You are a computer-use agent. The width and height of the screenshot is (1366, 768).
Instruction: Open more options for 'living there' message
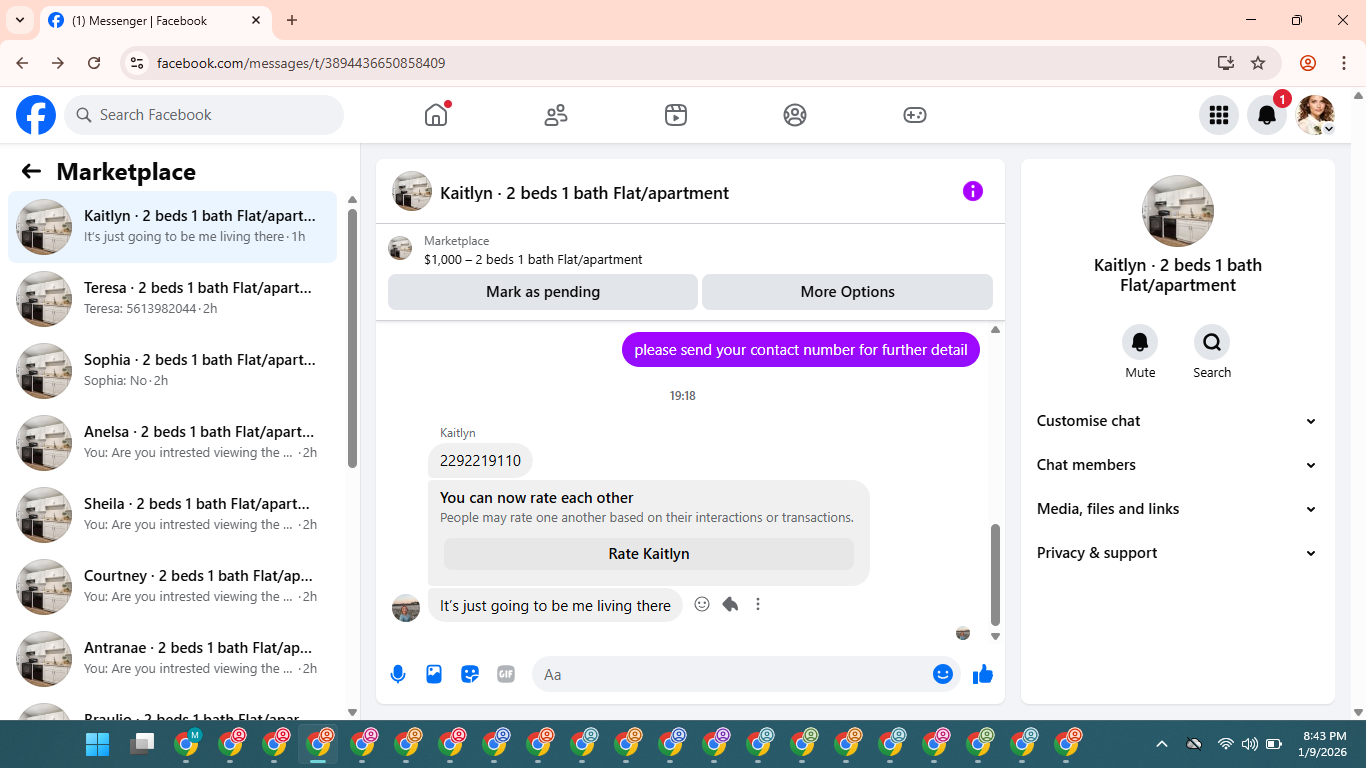[x=758, y=604]
